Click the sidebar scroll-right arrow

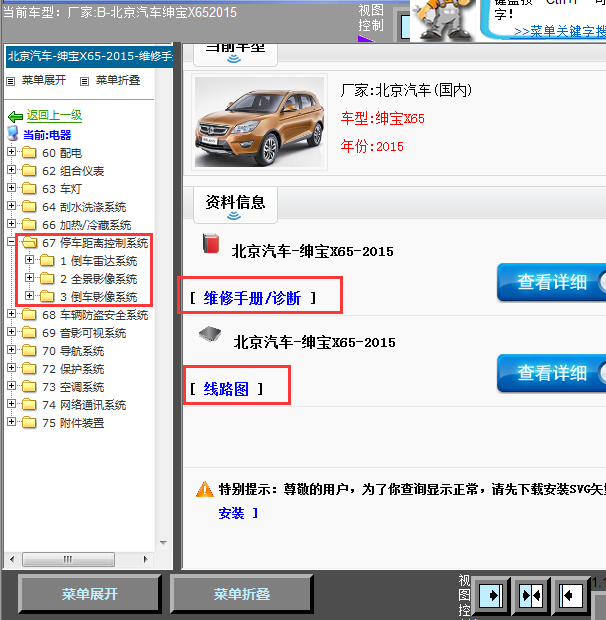[x=145, y=560]
